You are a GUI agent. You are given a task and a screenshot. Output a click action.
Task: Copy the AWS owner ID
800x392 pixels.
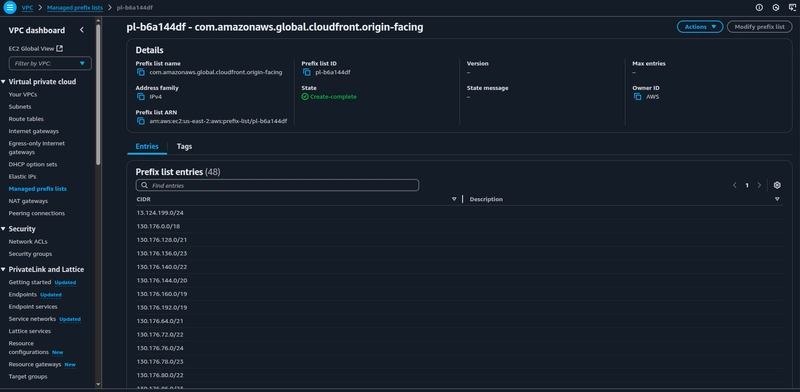click(x=638, y=96)
